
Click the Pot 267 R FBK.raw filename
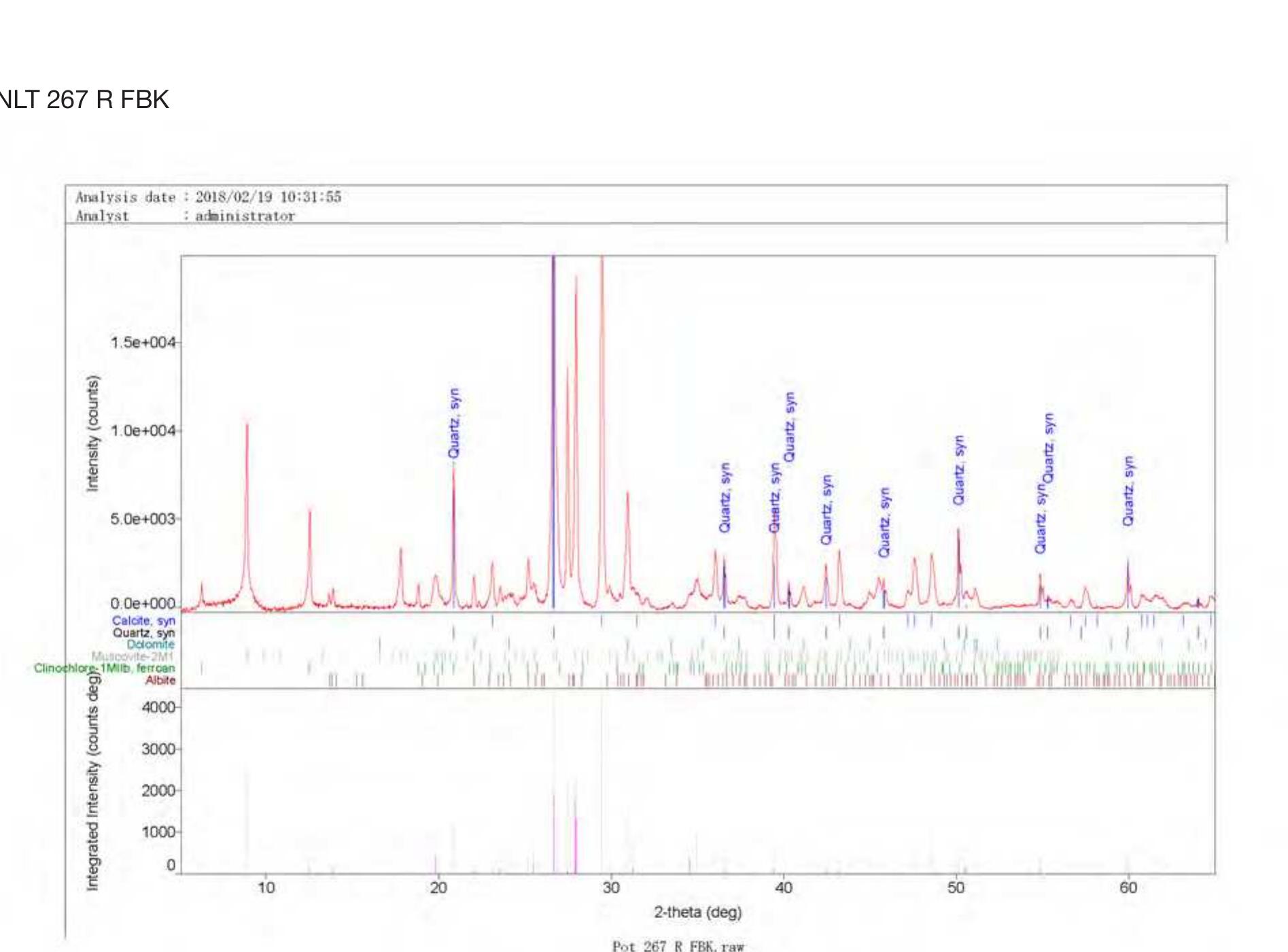(678, 946)
